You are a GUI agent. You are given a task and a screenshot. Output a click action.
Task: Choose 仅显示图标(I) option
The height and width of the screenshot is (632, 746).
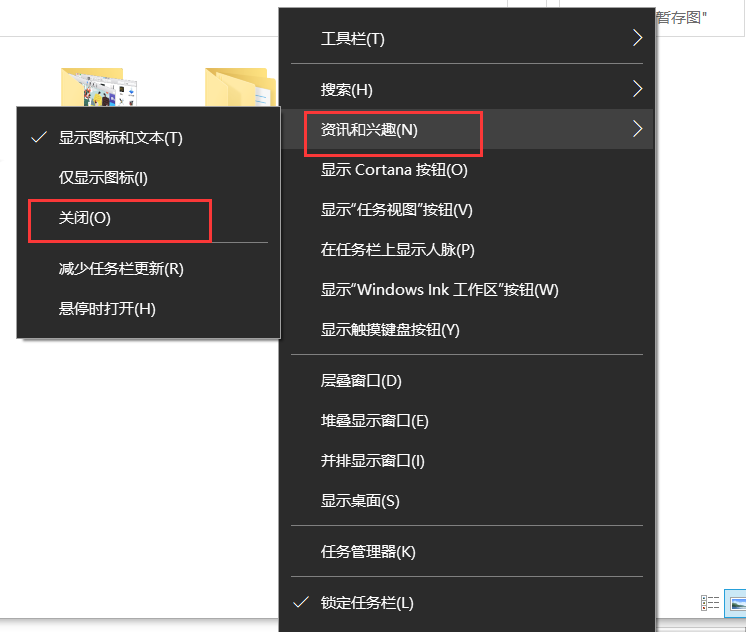point(103,178)
